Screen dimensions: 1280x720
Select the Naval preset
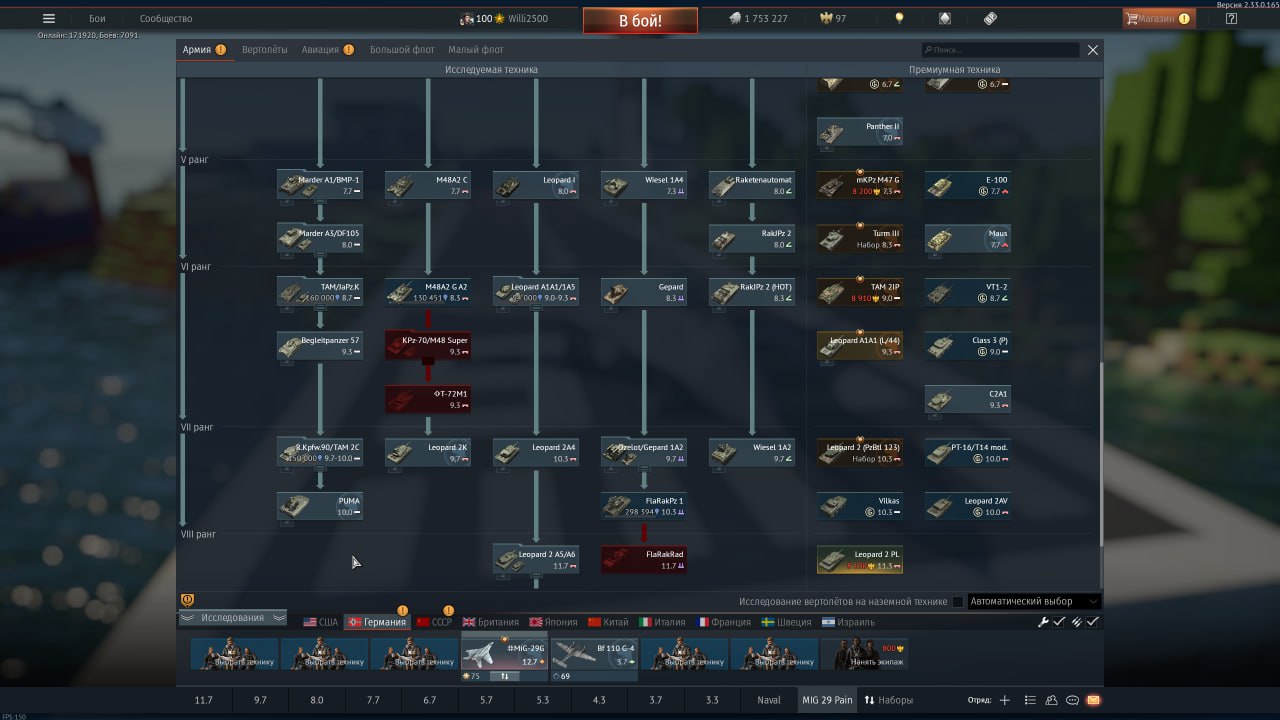pos(769,700)
